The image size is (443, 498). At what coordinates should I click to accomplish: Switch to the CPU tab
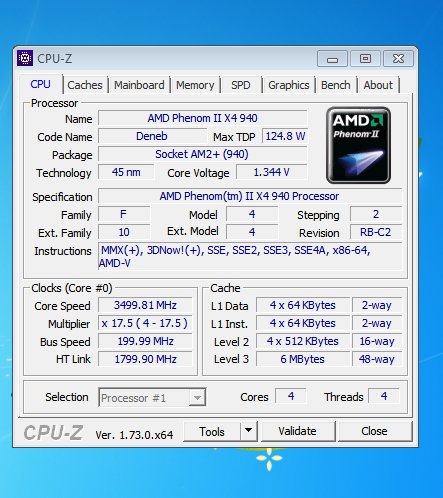(40, 84)
